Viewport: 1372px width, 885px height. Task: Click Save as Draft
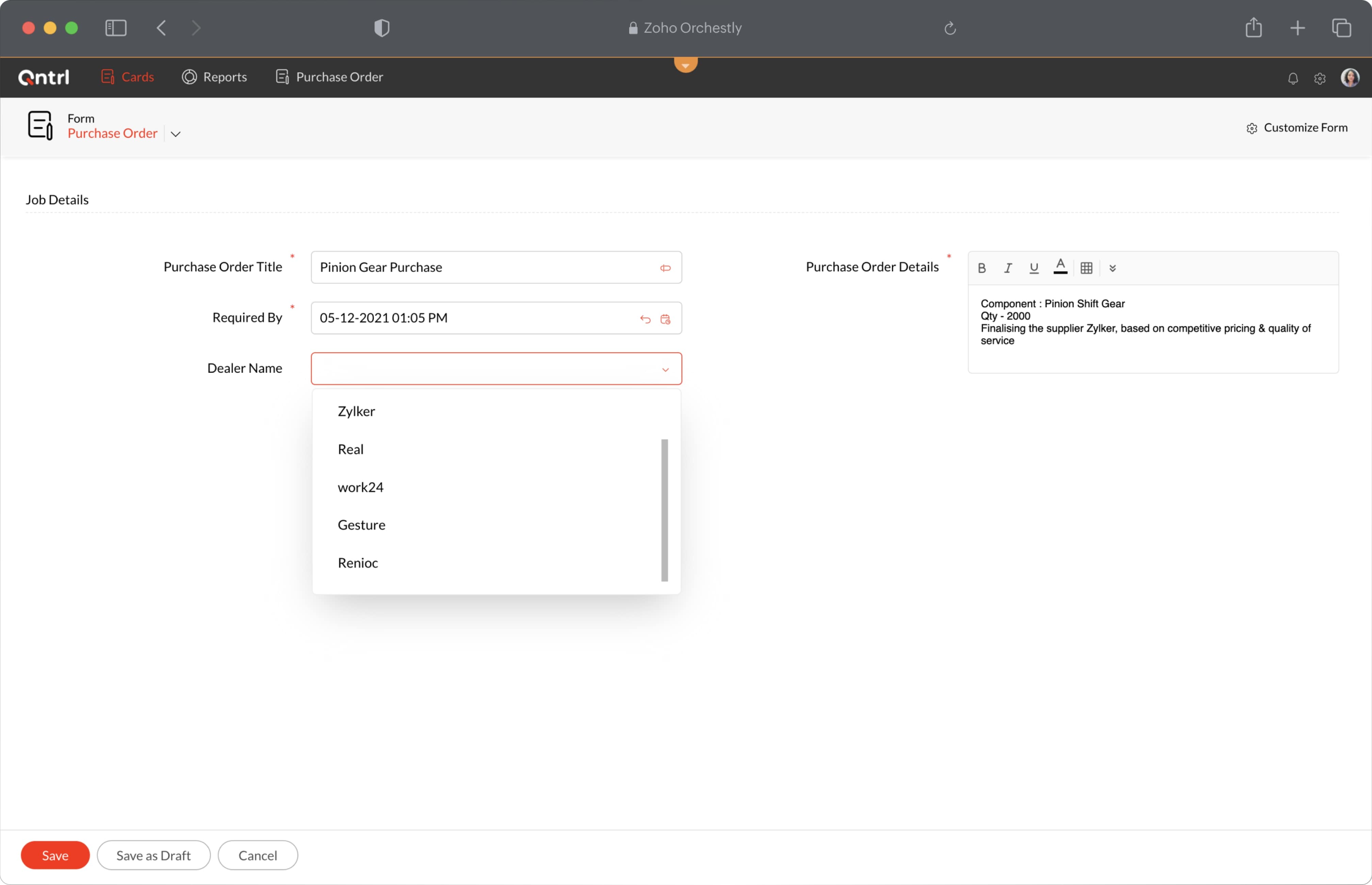[x=153, y=855]
